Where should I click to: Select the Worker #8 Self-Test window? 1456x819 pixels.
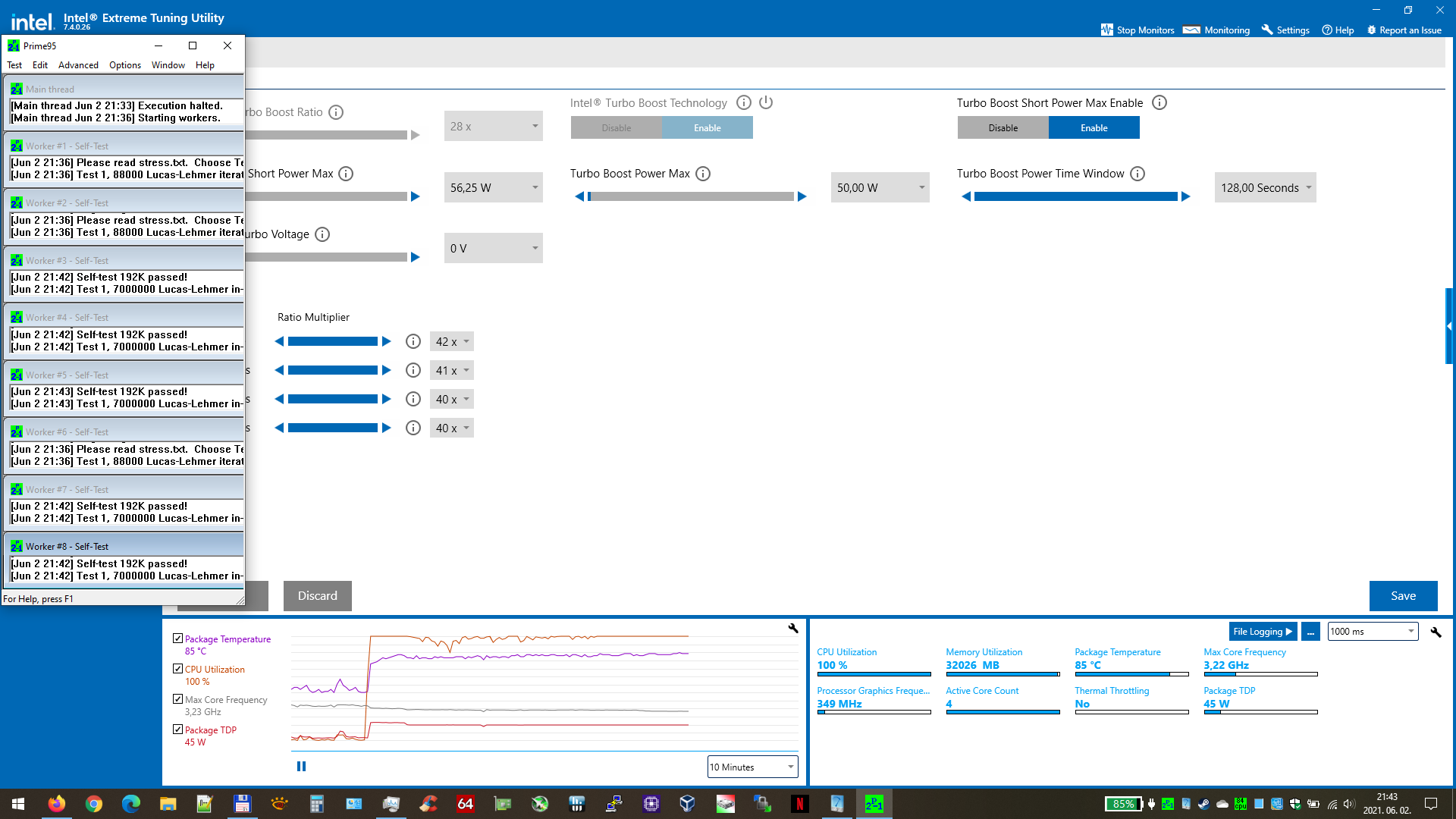(124, 546)
